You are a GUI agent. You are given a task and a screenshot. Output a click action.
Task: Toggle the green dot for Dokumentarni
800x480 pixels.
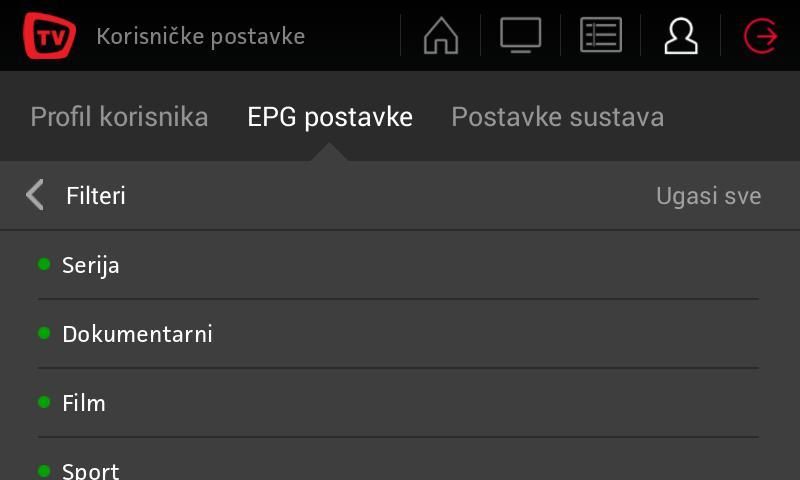point(44,333)
